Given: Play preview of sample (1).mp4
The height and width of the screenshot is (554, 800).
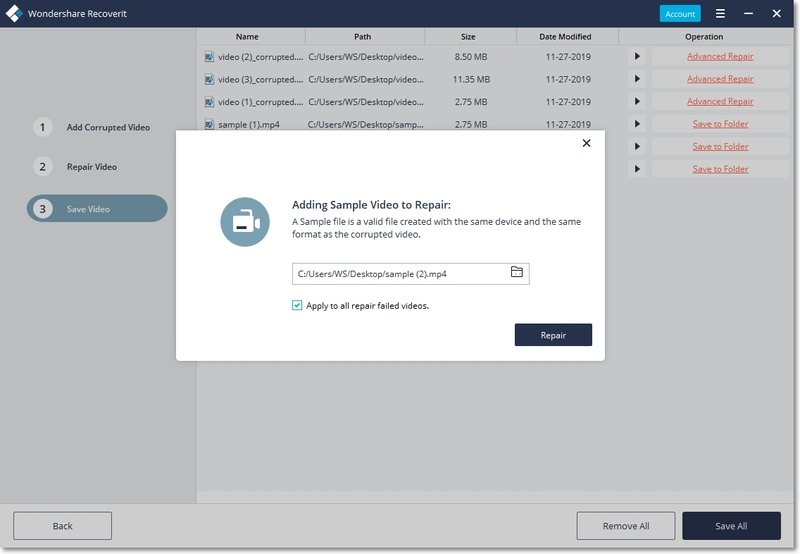Looking at the screenshot, I should [x=637, y=124].
